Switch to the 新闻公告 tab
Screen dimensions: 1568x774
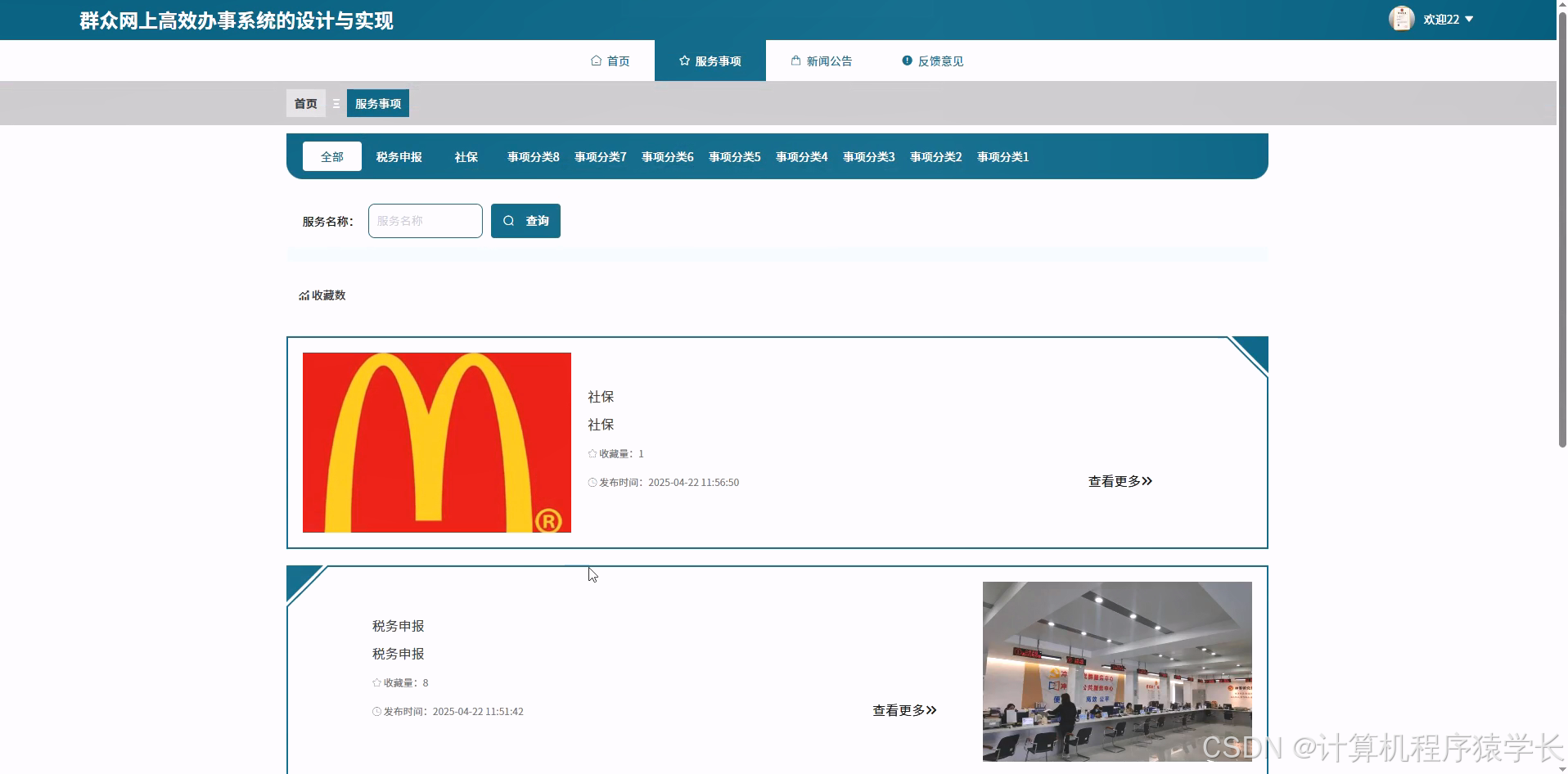point(828,61)
